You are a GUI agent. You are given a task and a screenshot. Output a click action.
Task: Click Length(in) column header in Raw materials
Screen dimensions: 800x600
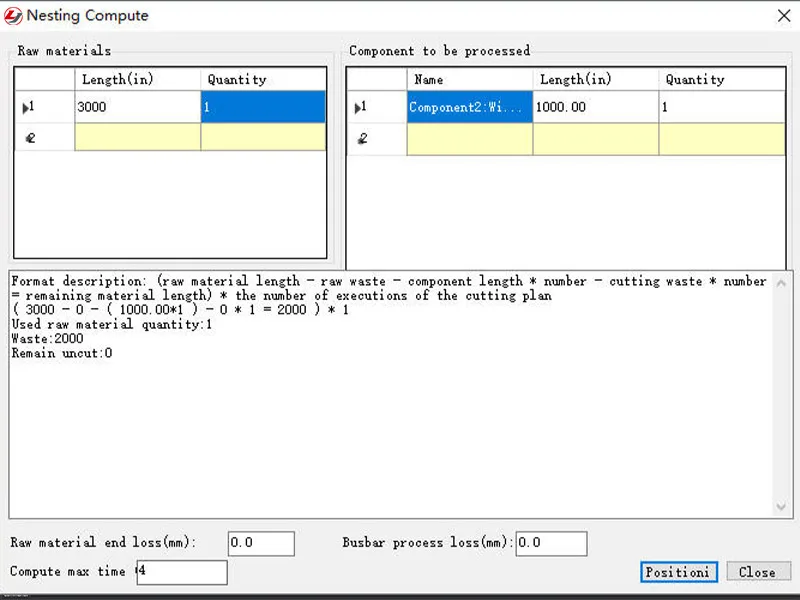[x=137, y=80]
